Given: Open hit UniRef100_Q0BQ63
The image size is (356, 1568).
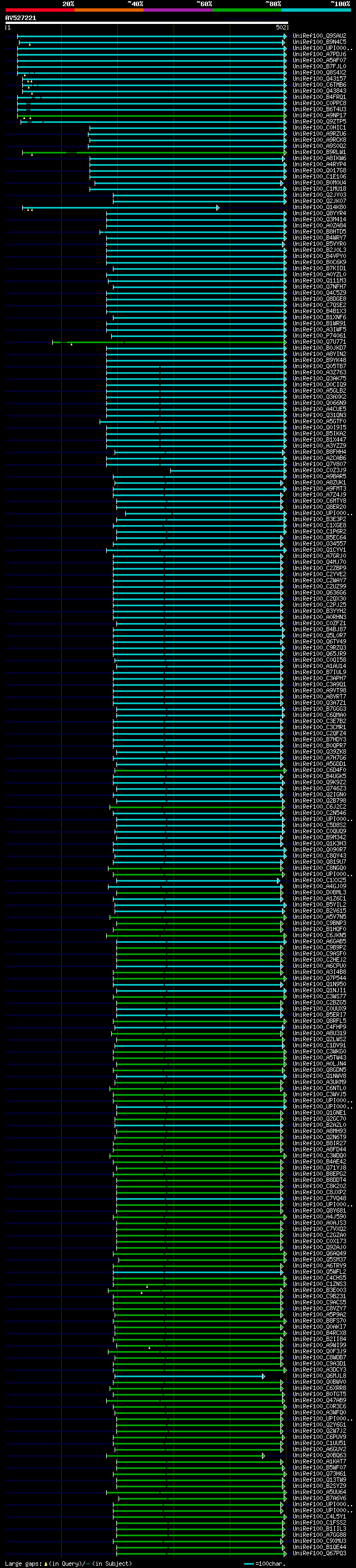Looking at the screenshot, I should click(x=319, y=1456).
